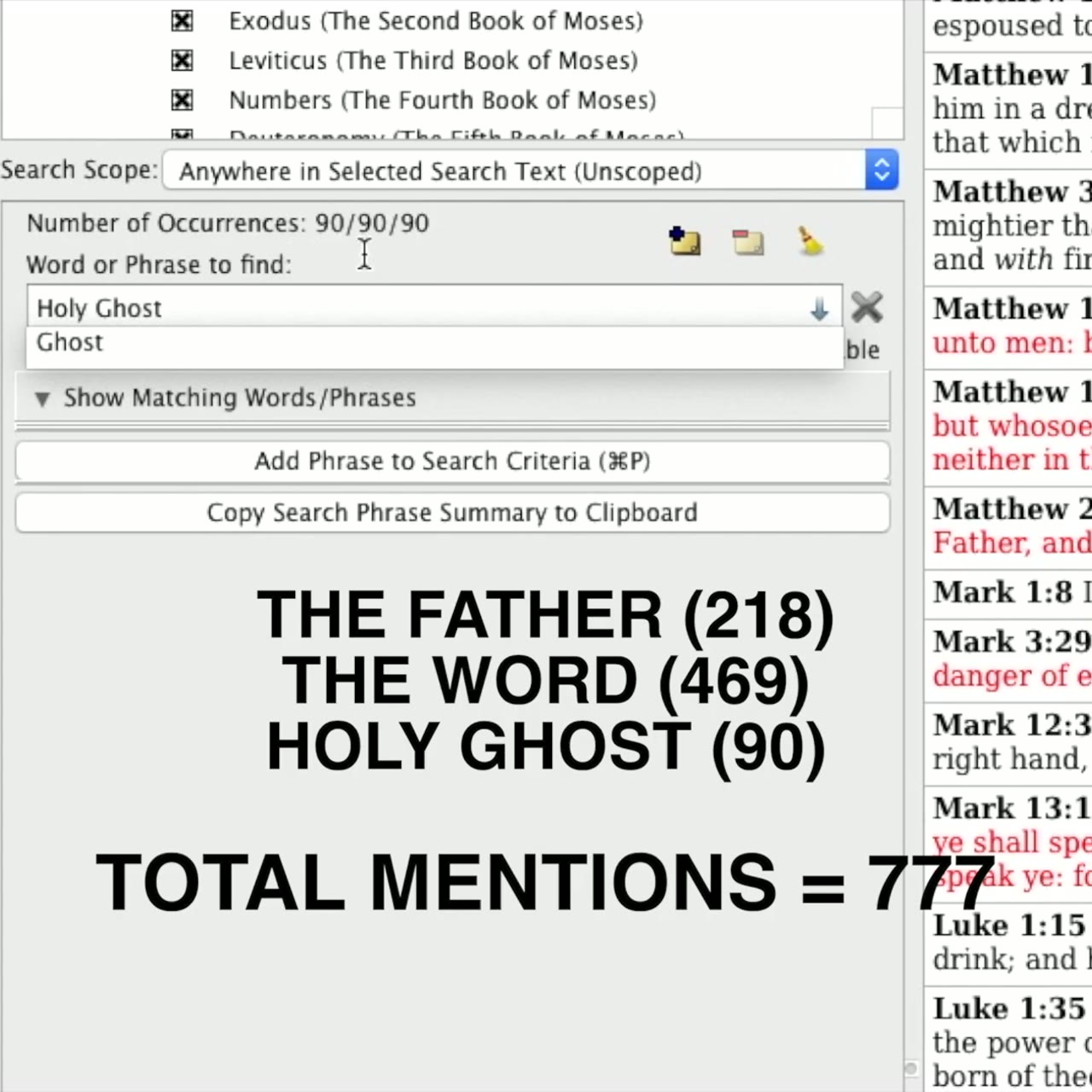Uncheck the Numbers book checkbox
This screenshot has width=1092, height=1092.
pyautogui.click(x=182, y=101)
